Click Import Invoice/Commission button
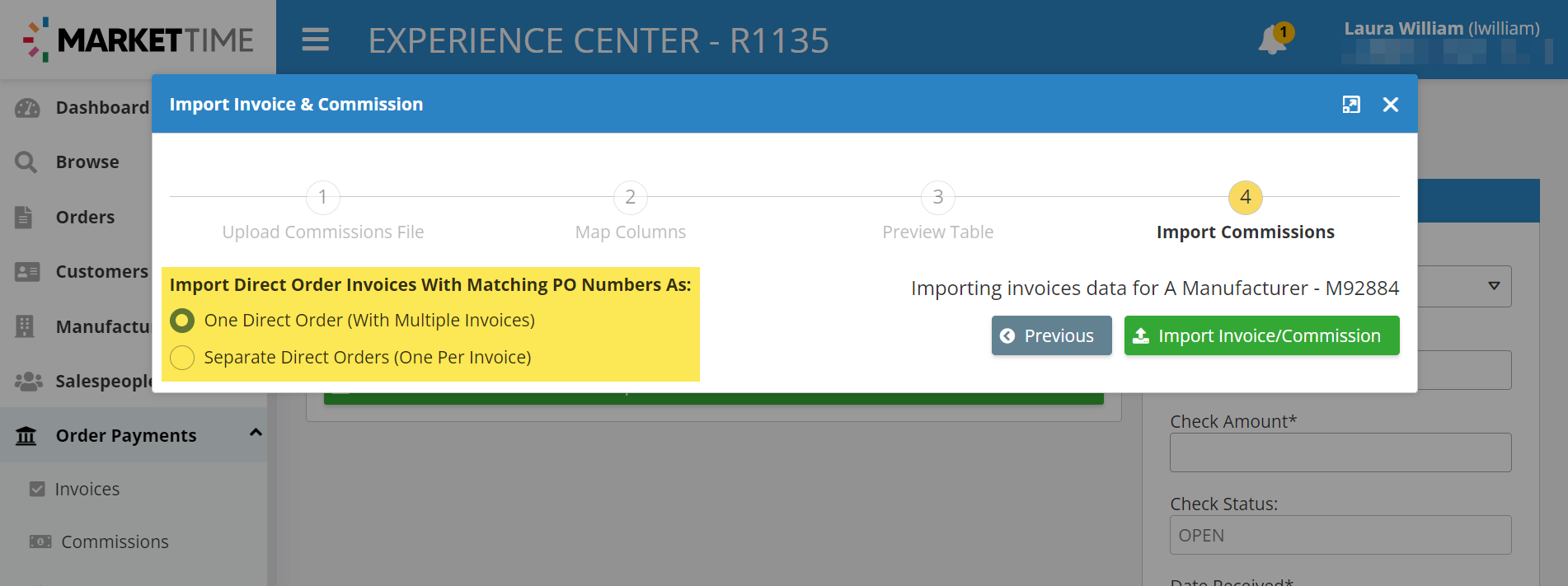The height and width of the screenshot is (586, 1568). click(1261, 336)
